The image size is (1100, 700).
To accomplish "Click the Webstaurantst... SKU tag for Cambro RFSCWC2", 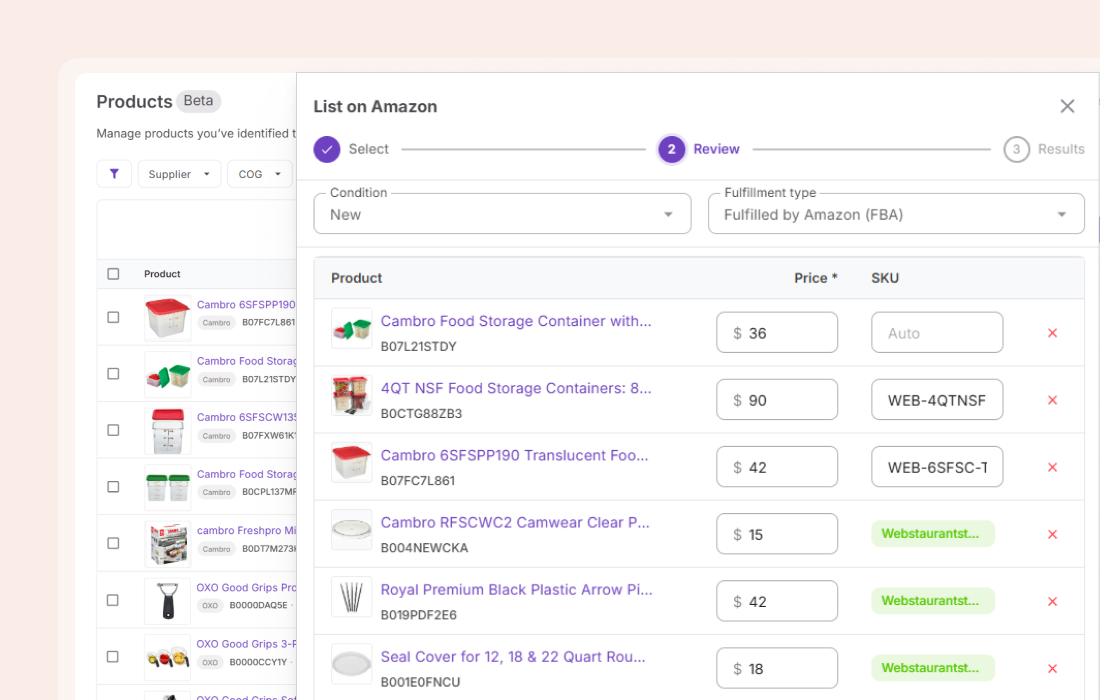I will (x=932, y=534).
